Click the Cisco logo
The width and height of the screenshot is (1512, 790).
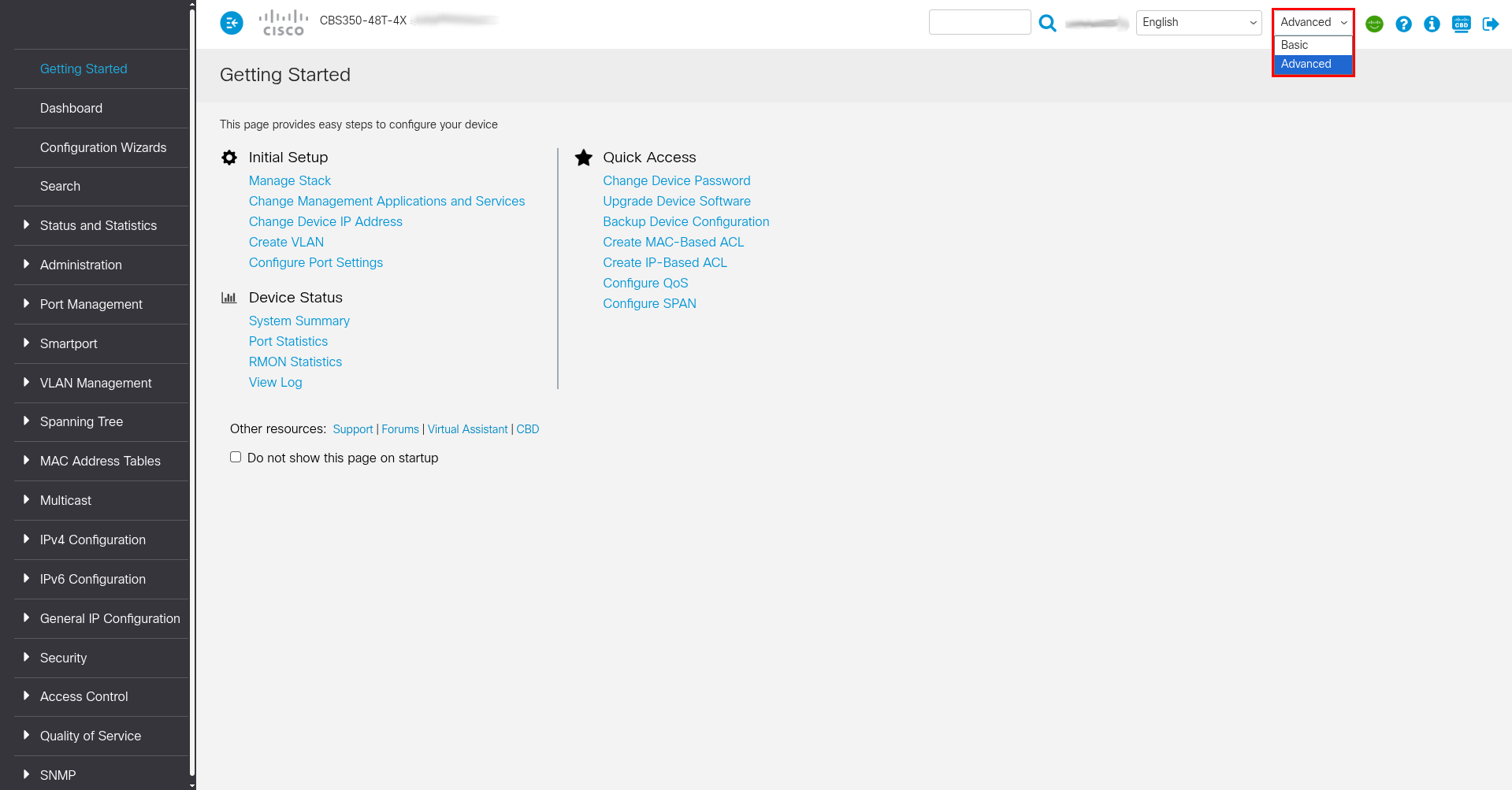(284, 23)
